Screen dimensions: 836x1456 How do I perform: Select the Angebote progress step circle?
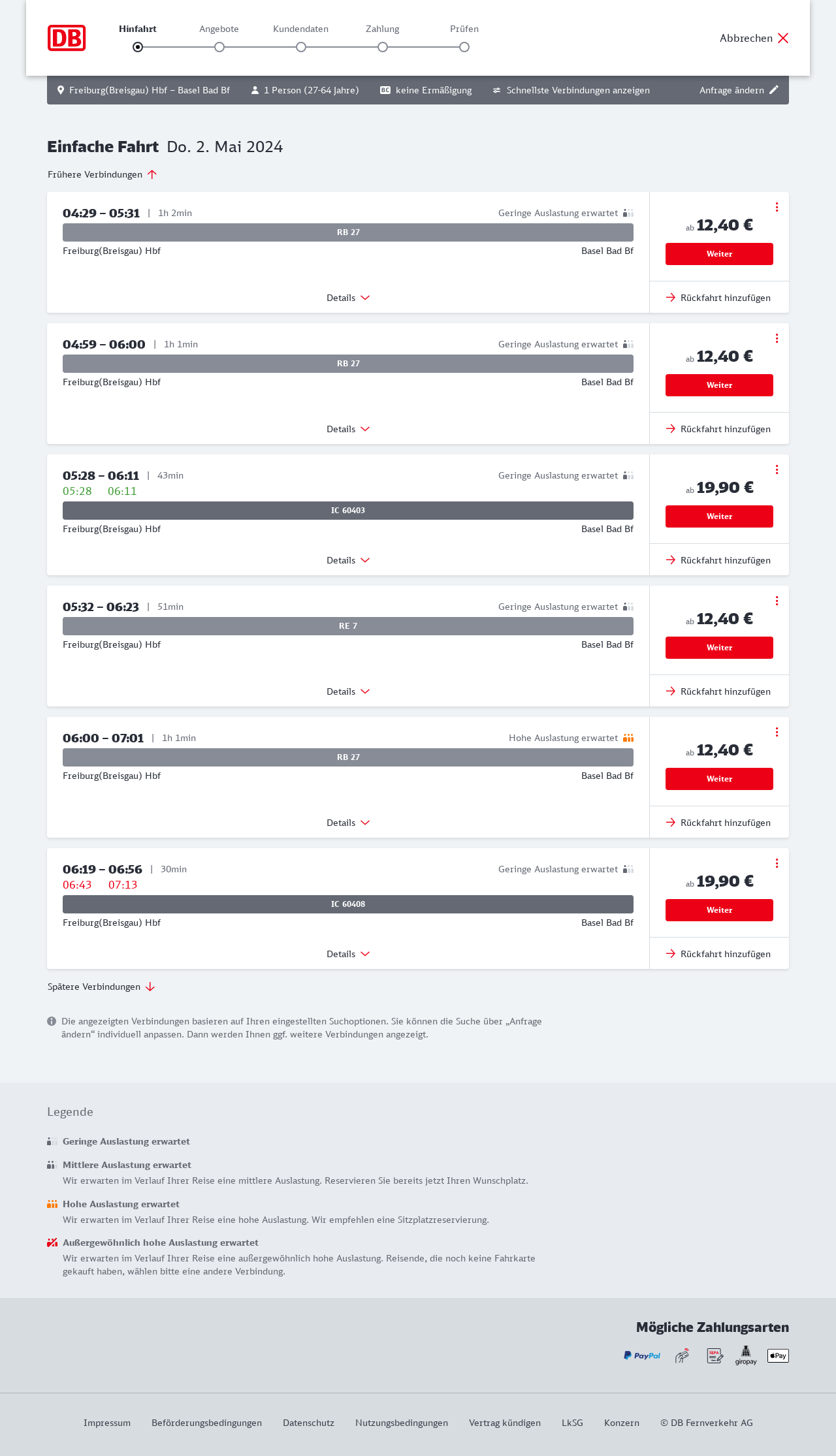pyautogui.click(x=219, y=47)
